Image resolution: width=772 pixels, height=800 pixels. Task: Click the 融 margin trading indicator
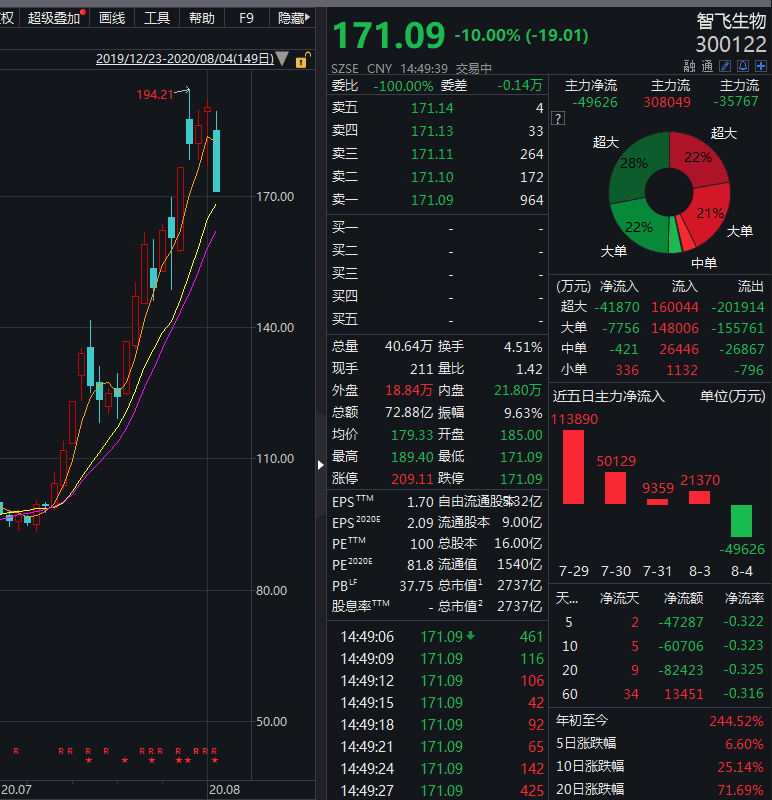[690, 67]
